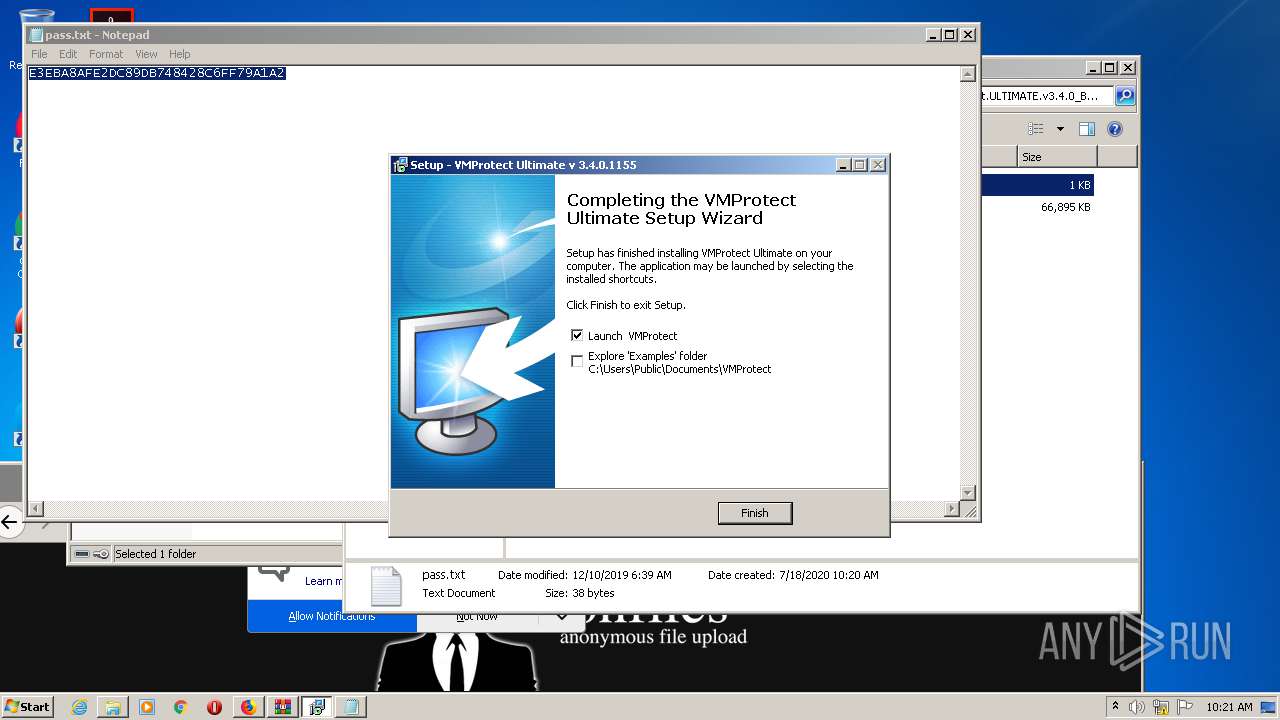
Task: Click the Explorer change view icon
Action: tap(1036, 129)
